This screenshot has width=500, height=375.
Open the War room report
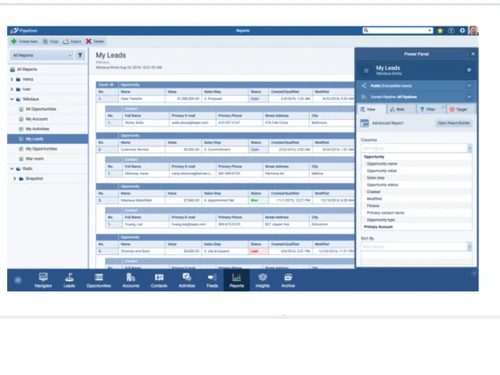pos(35,159)
